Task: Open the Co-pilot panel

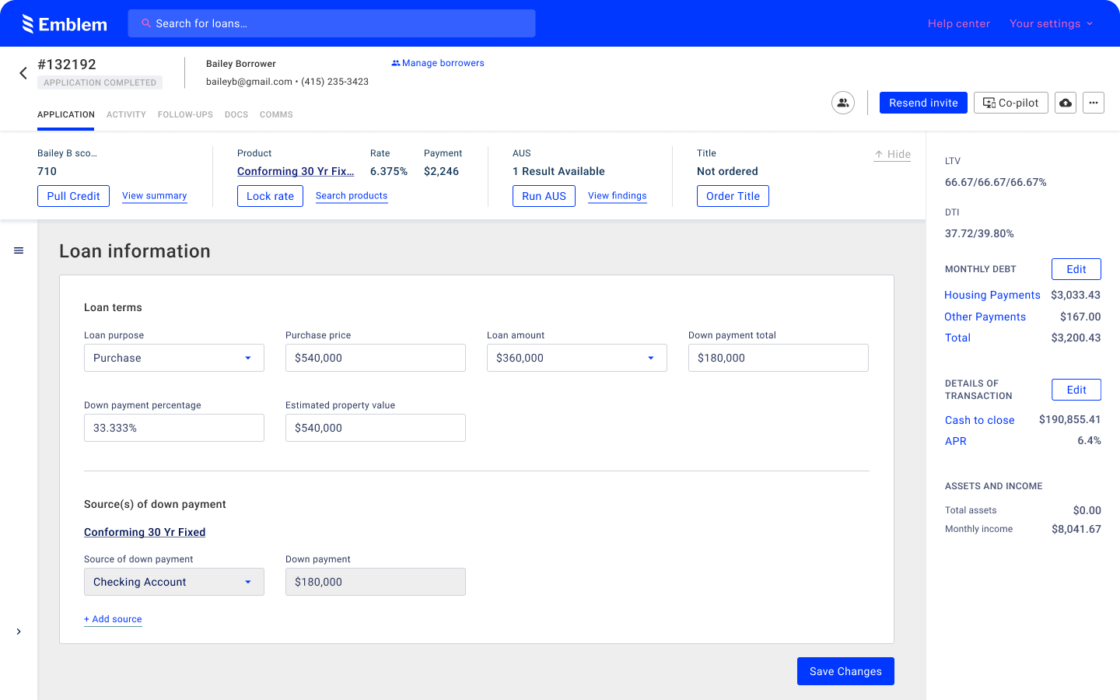Action: (x=1010, y=102)
